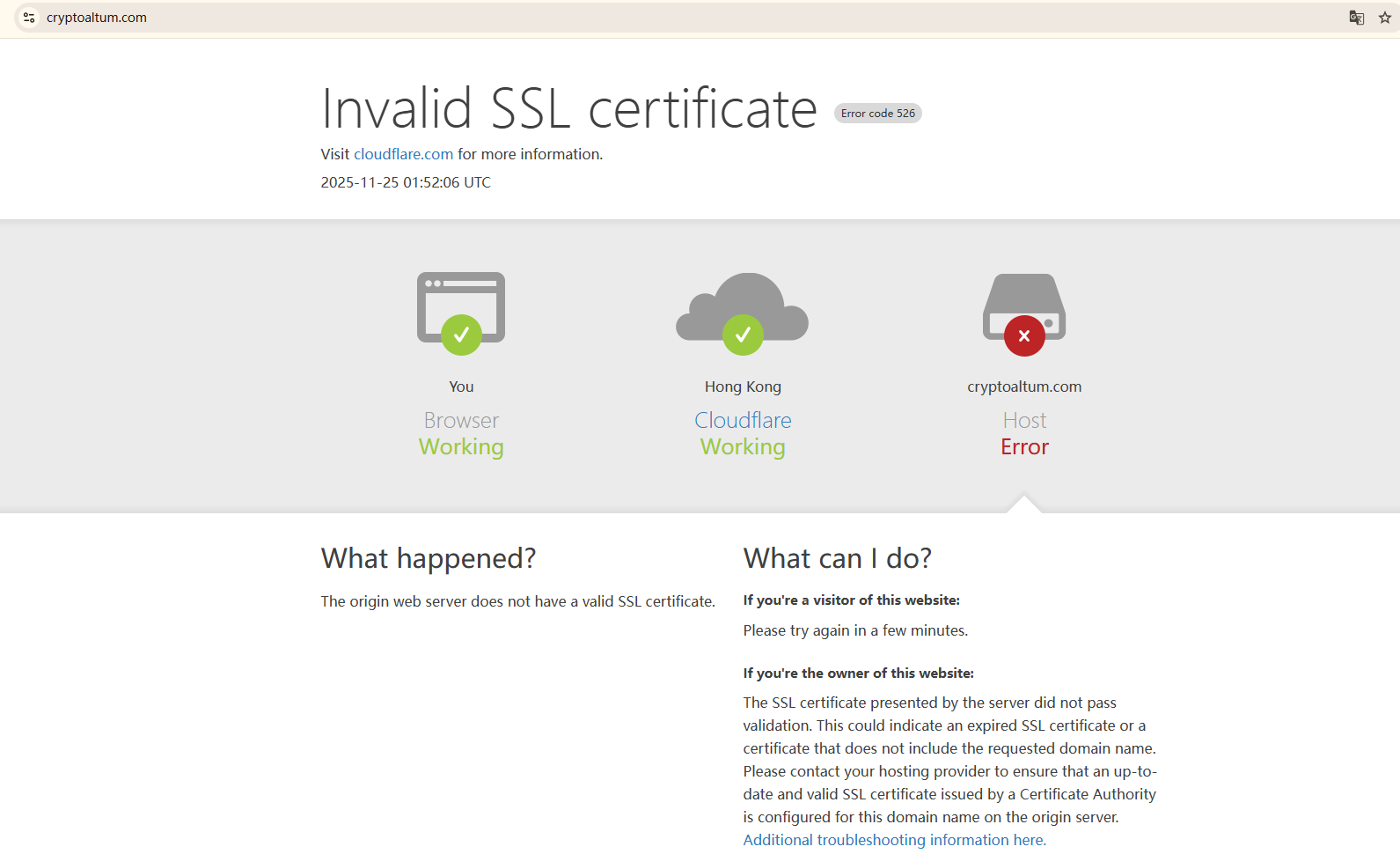Viewport: 1400px width, 854px height.
Task: Click the cryptoaltum.com host name label
Action: point(1024,387)
